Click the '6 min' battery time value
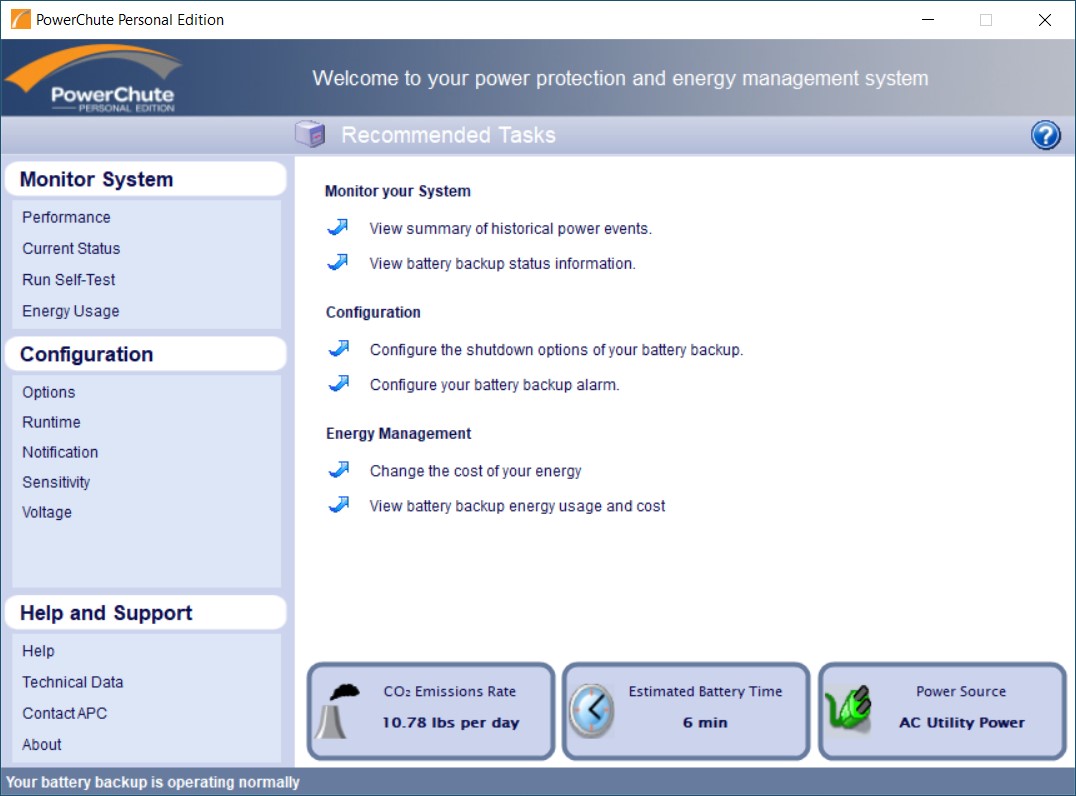Image resolution: width=1076 pixels, height=796 pixels. coord(705,723)
